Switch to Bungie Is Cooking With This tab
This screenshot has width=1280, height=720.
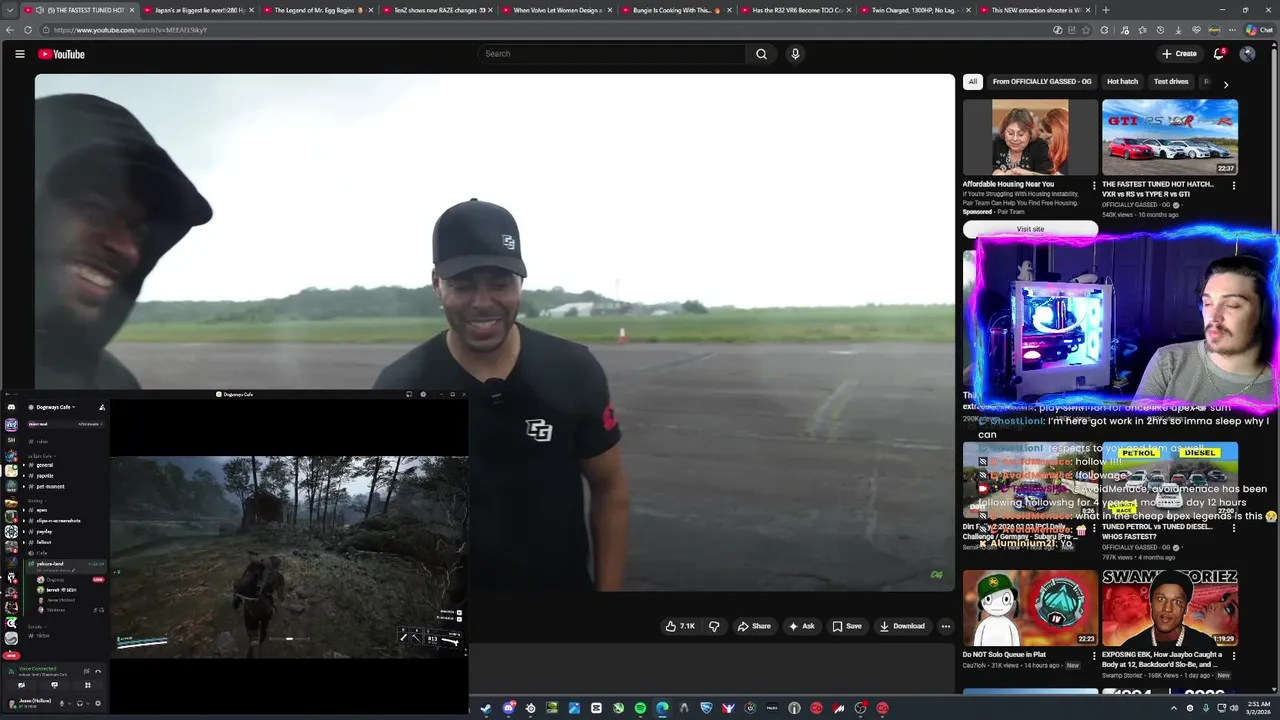[676, 10]
